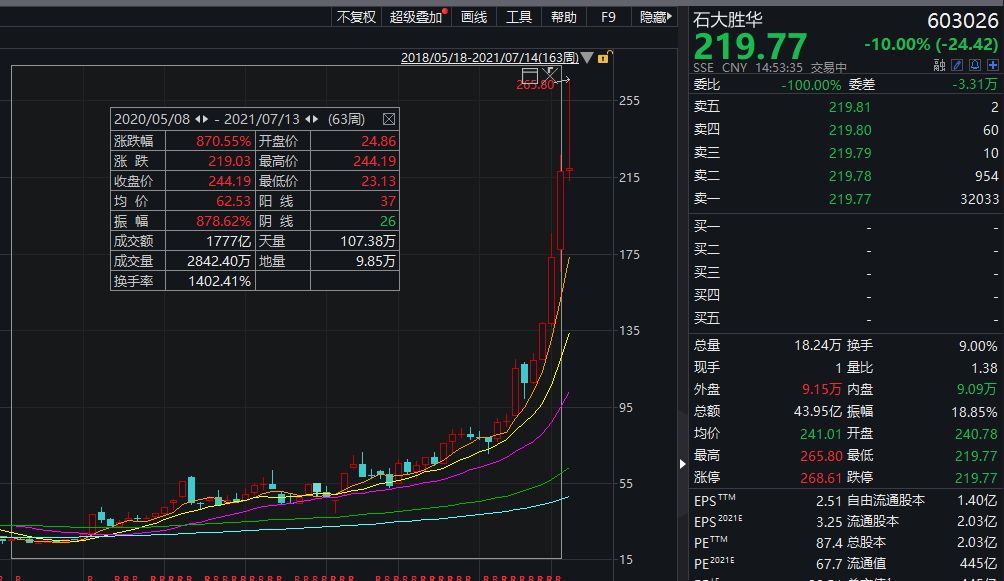The height and width of the screenshot is (581, 1004).
Task: Collapse side panel with 隐藏 button
Action: pyautogui.click(x=654, y=17)
